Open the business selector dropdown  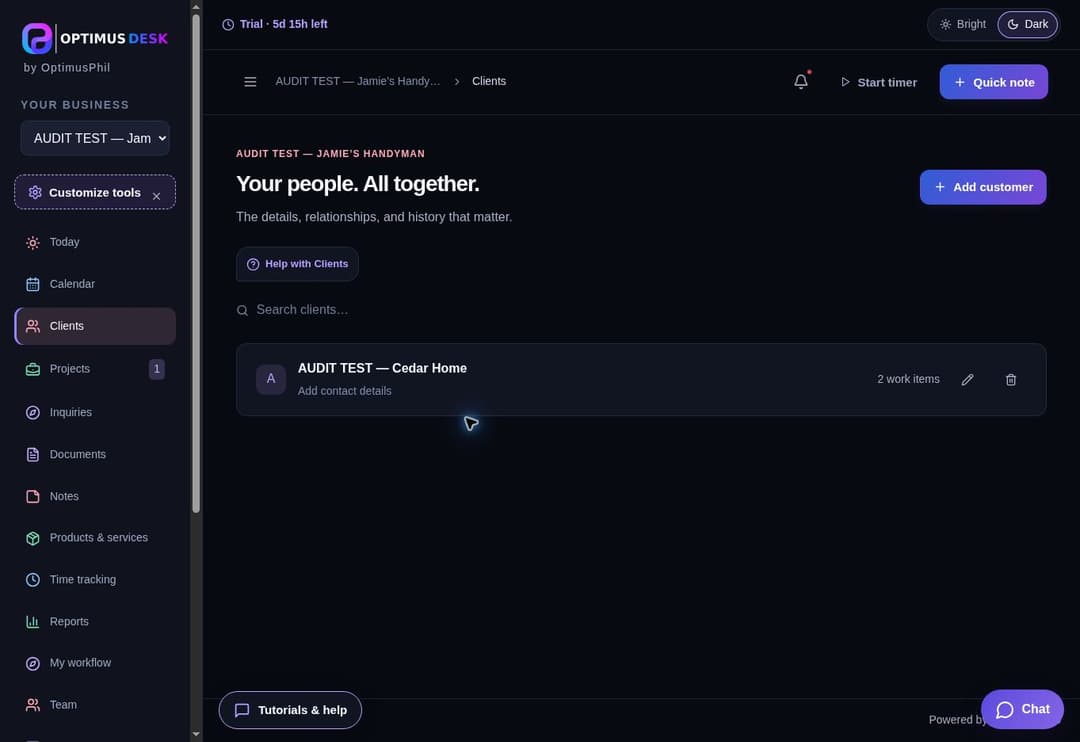coord(95,138)
